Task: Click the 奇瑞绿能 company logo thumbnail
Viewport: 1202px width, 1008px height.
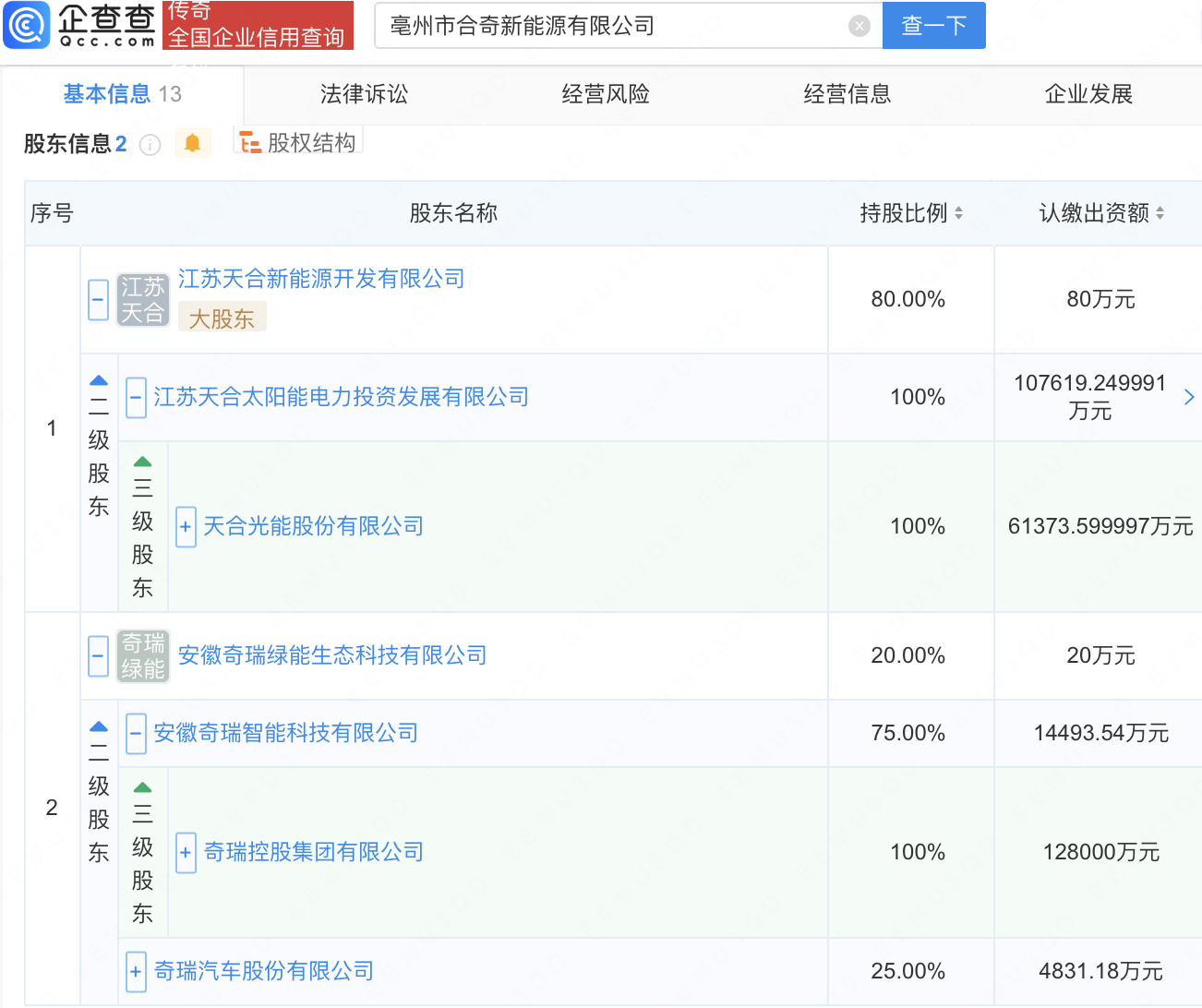Action: click(x=143, y=656)
